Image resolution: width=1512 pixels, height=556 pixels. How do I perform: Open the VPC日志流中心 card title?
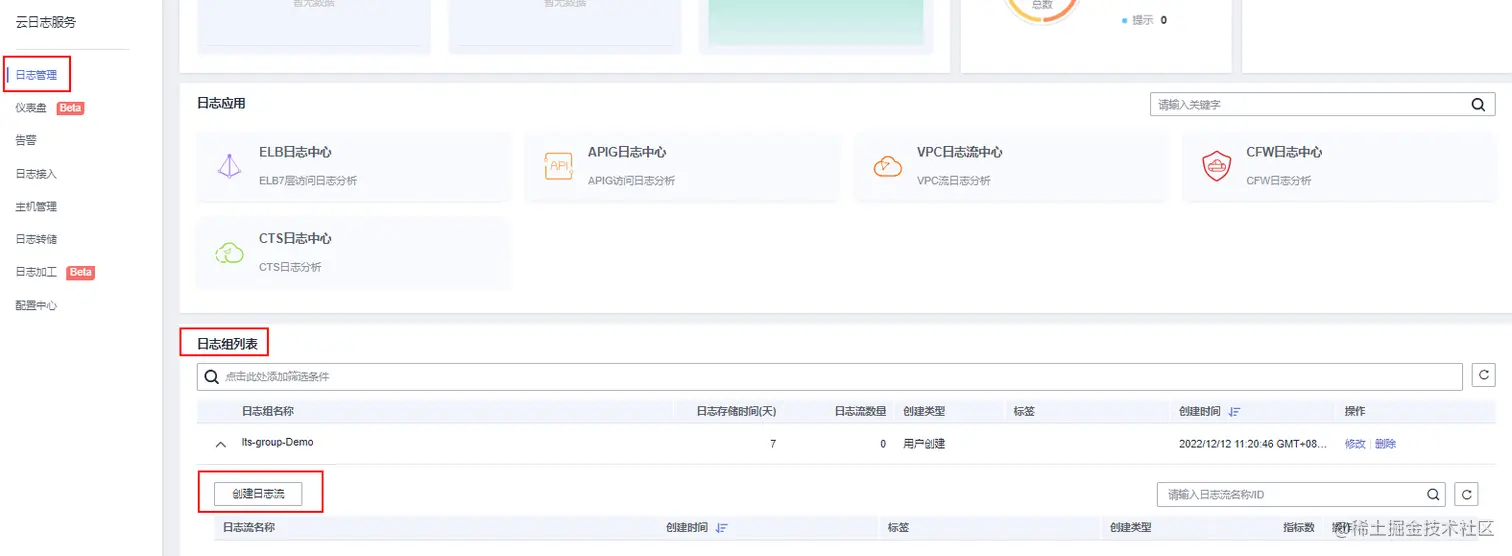tap(960, 152)
